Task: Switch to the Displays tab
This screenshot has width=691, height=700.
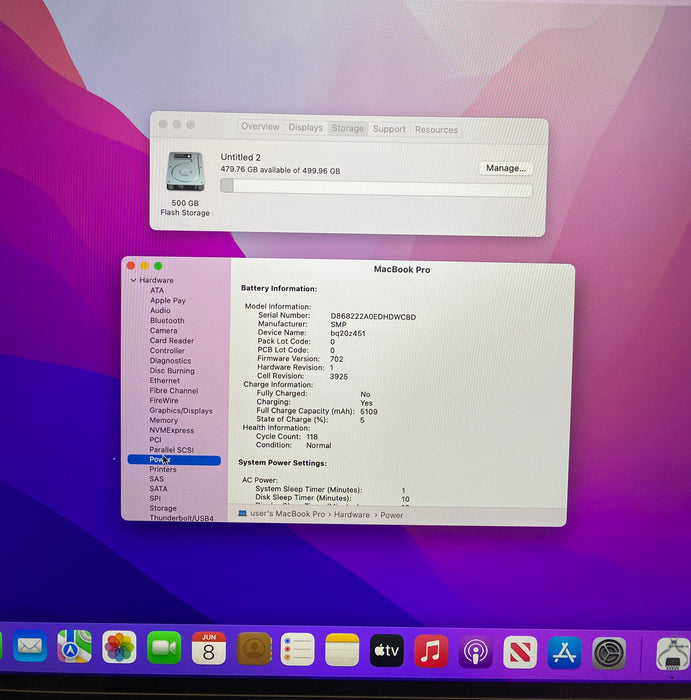Action: tap(305, 127)
